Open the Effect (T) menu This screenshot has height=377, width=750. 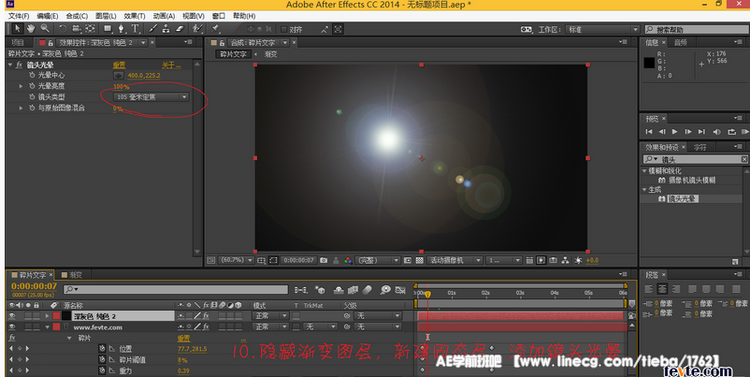tap(134, 16)
